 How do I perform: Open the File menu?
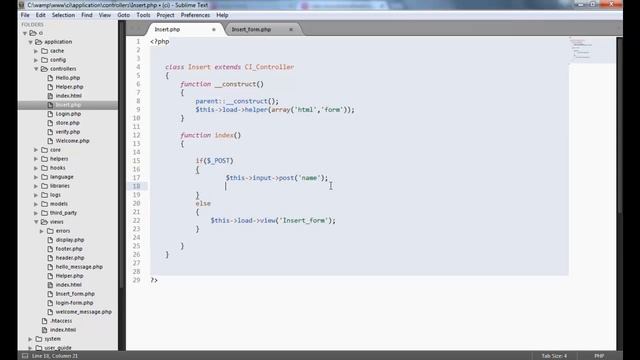point(25,15)
